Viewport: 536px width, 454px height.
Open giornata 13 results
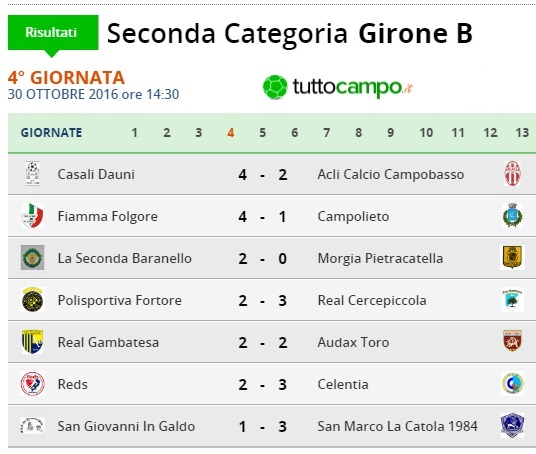click(x=522, y=133)
